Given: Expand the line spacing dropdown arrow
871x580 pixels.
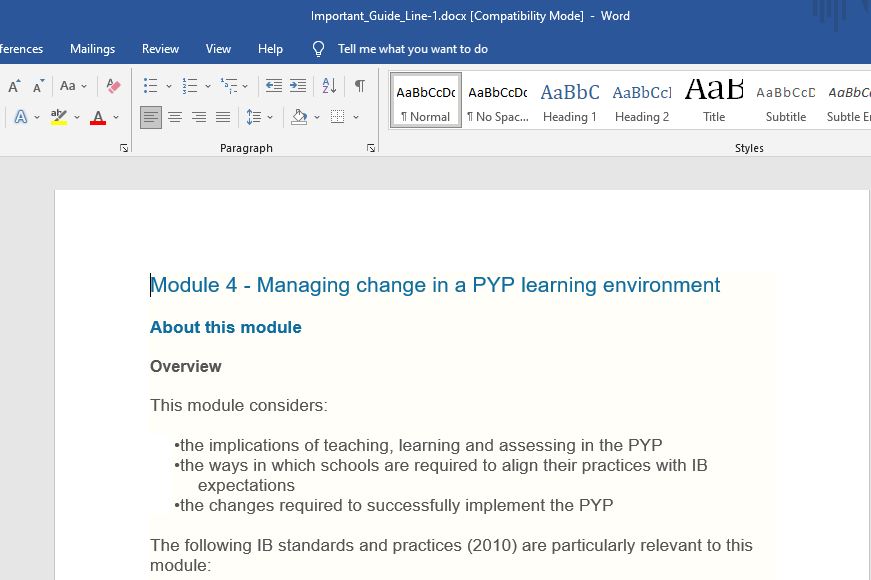Looking at the screenshot, I should [270, 117].
